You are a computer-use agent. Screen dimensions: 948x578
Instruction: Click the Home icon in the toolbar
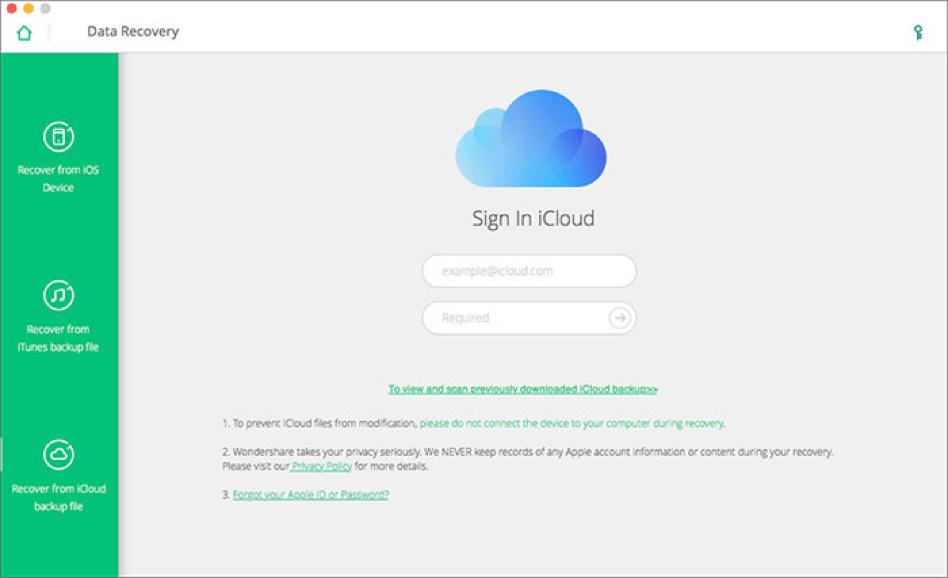coord(23,31)
